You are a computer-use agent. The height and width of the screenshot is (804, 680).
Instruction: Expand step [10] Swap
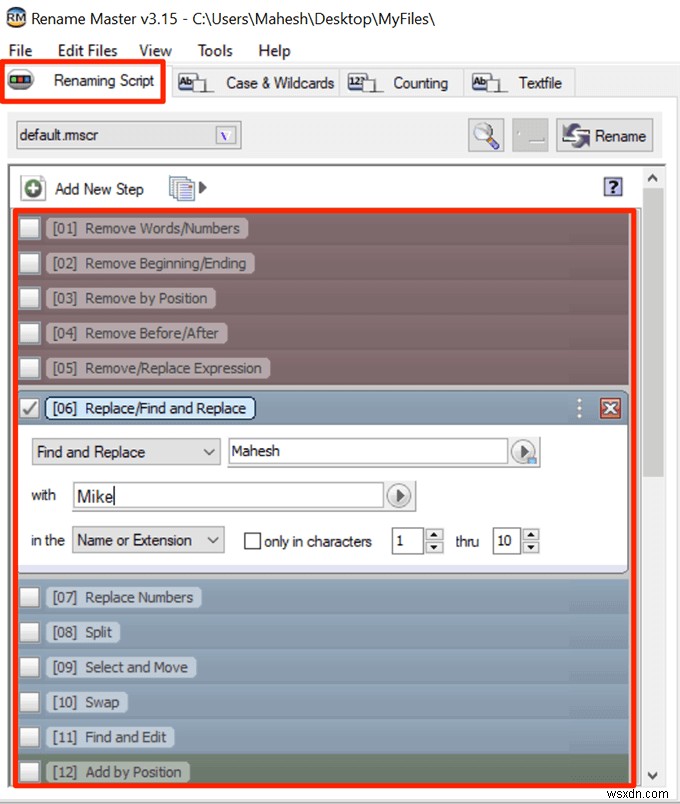87,702
